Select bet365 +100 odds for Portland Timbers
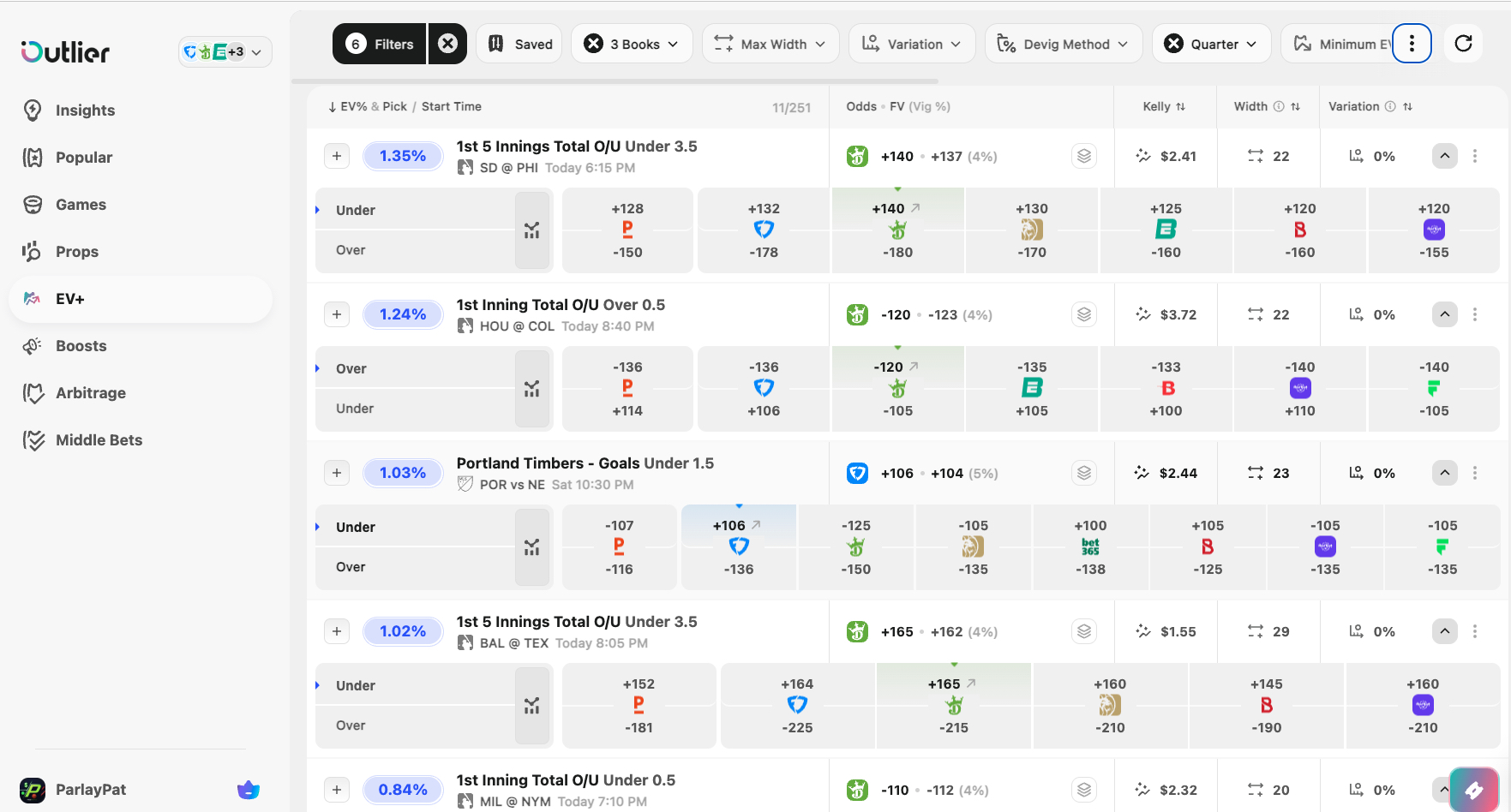This screenshot has width=1511, height=812. [x=1090, y=525]
